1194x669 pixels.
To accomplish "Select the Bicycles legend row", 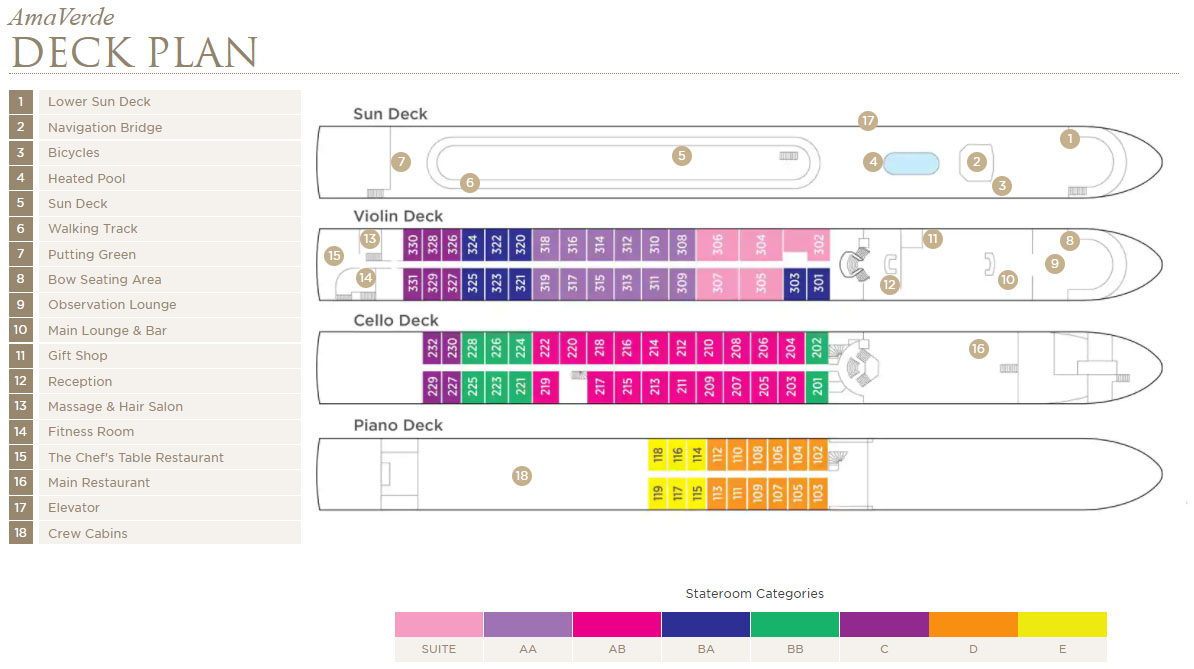I will coord(155,152).
